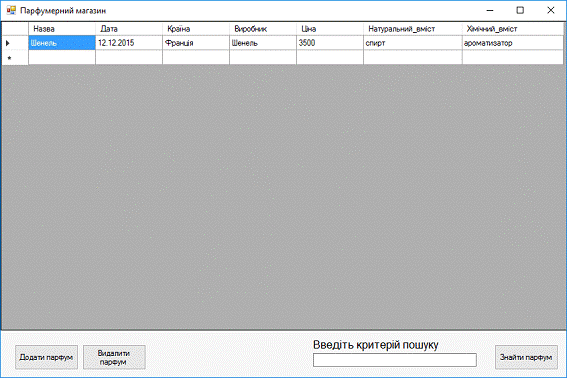
Task: Click the Видалити парфум button
Action: 114,357
